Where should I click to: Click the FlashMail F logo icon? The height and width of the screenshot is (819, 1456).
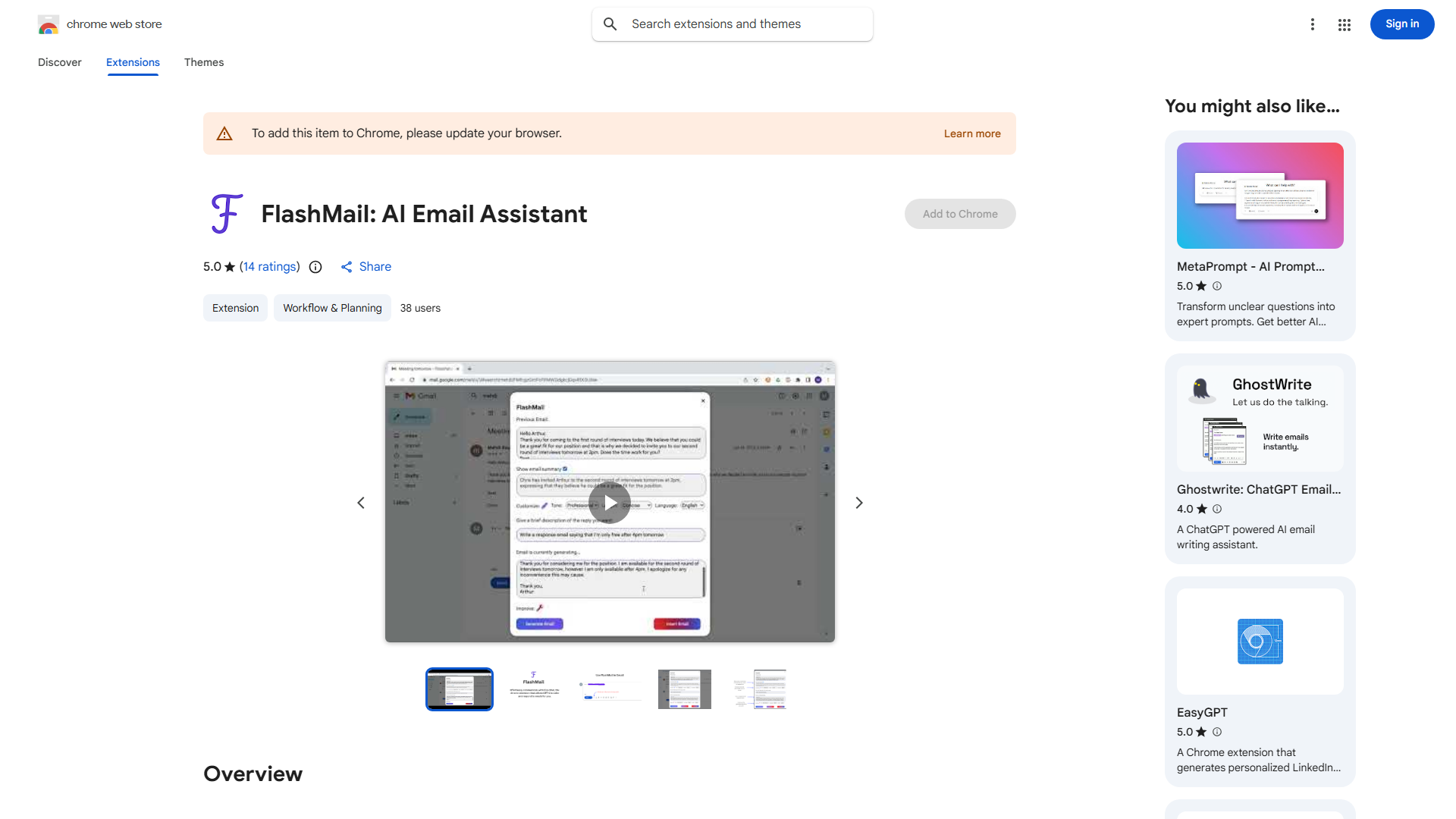point(226,214)
